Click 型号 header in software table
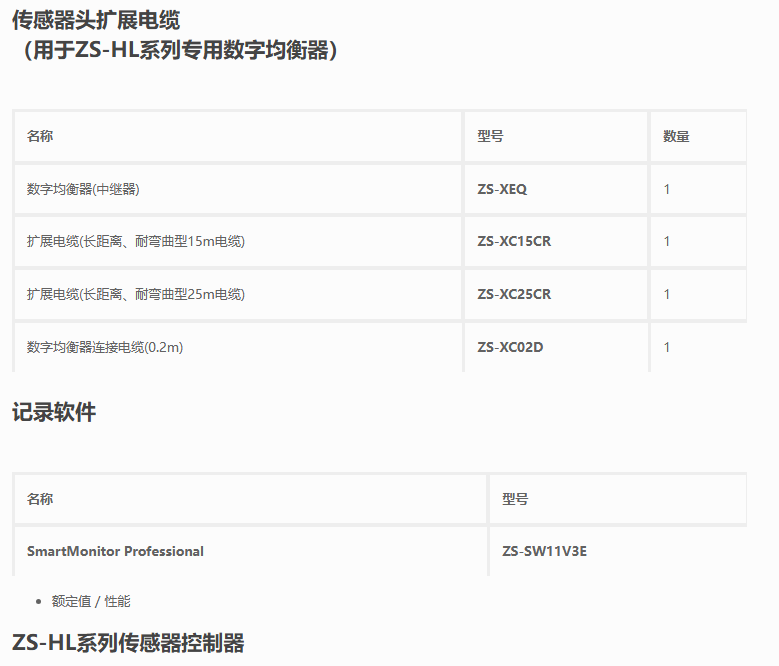This screenshot has width=779, height=666. (515, 499)
